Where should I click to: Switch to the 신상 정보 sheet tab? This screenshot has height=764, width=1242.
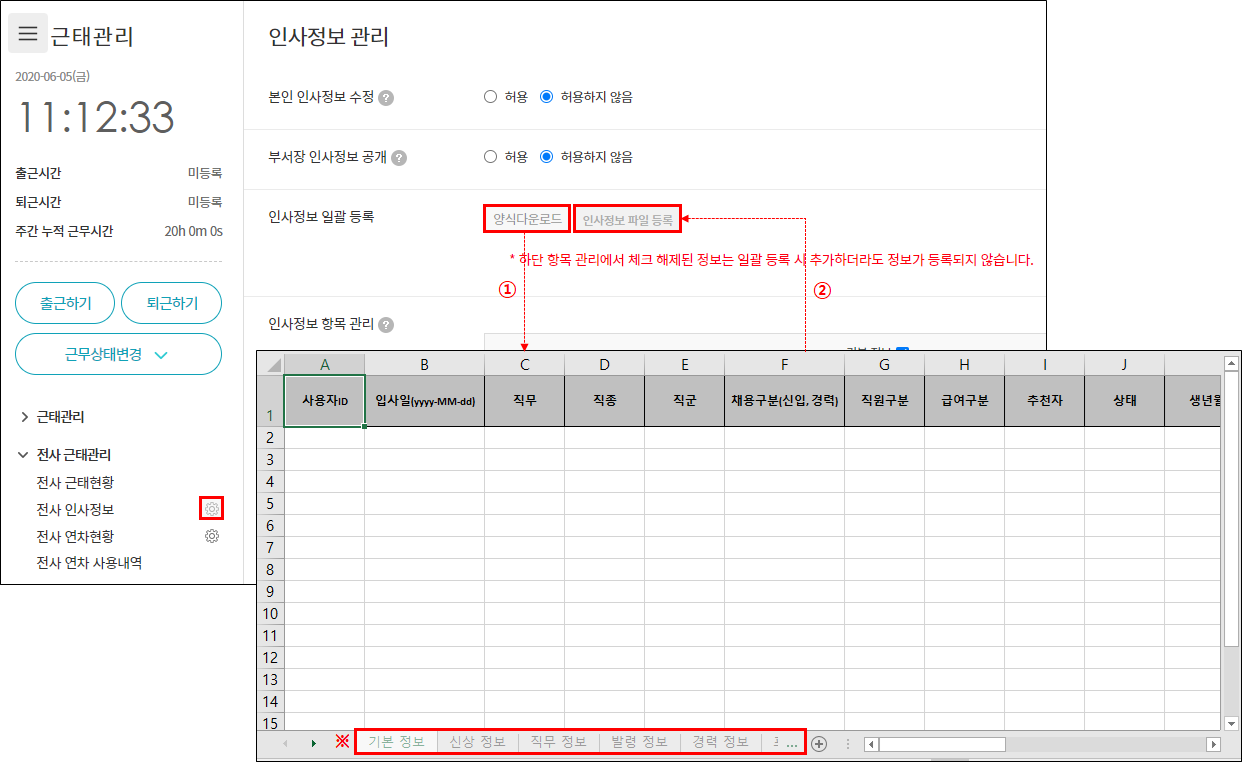pyautogui.click(x=477, y=742)
